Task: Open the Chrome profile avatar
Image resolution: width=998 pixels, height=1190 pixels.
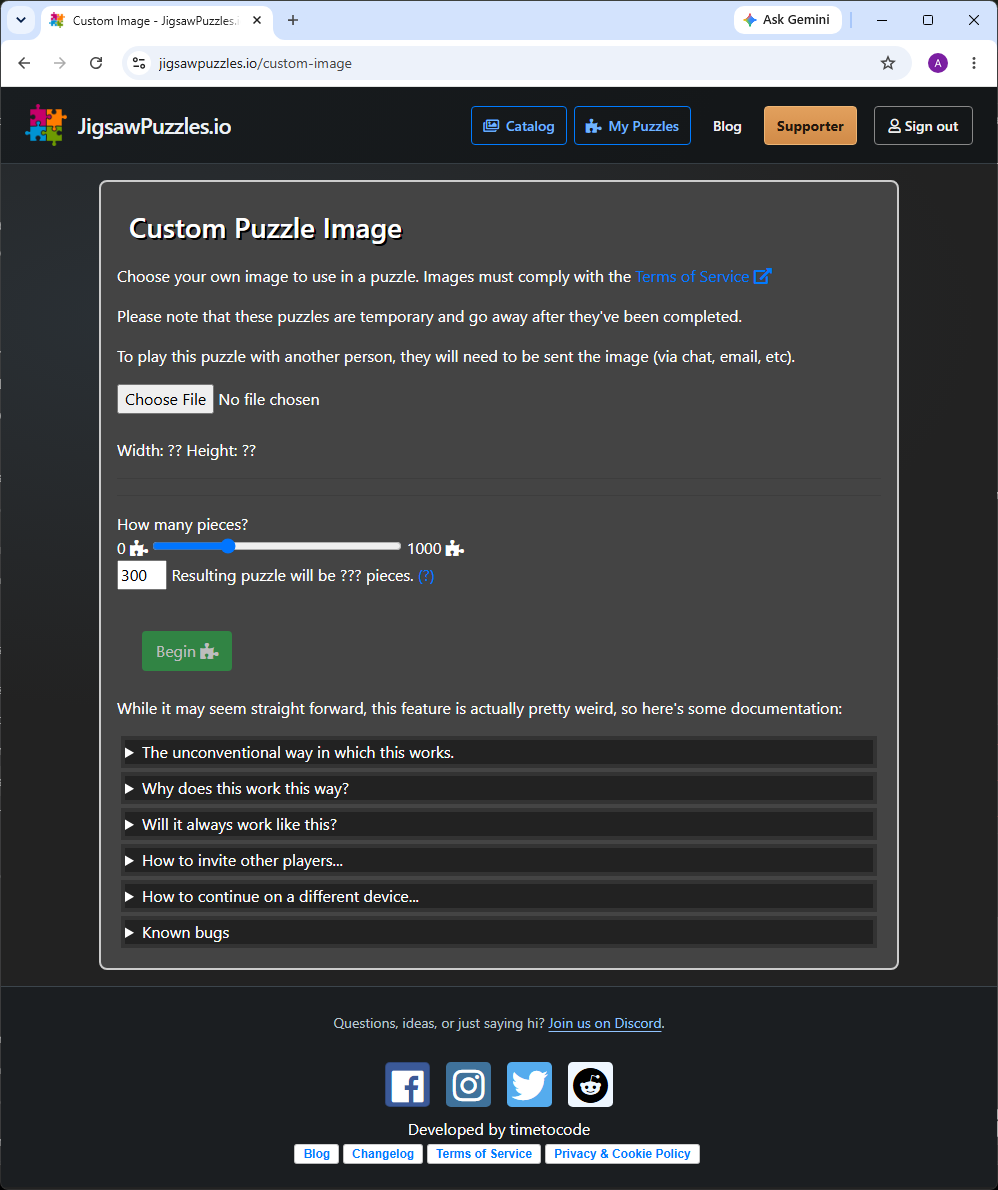Action: pyautogui.click(x=938, y=63)
